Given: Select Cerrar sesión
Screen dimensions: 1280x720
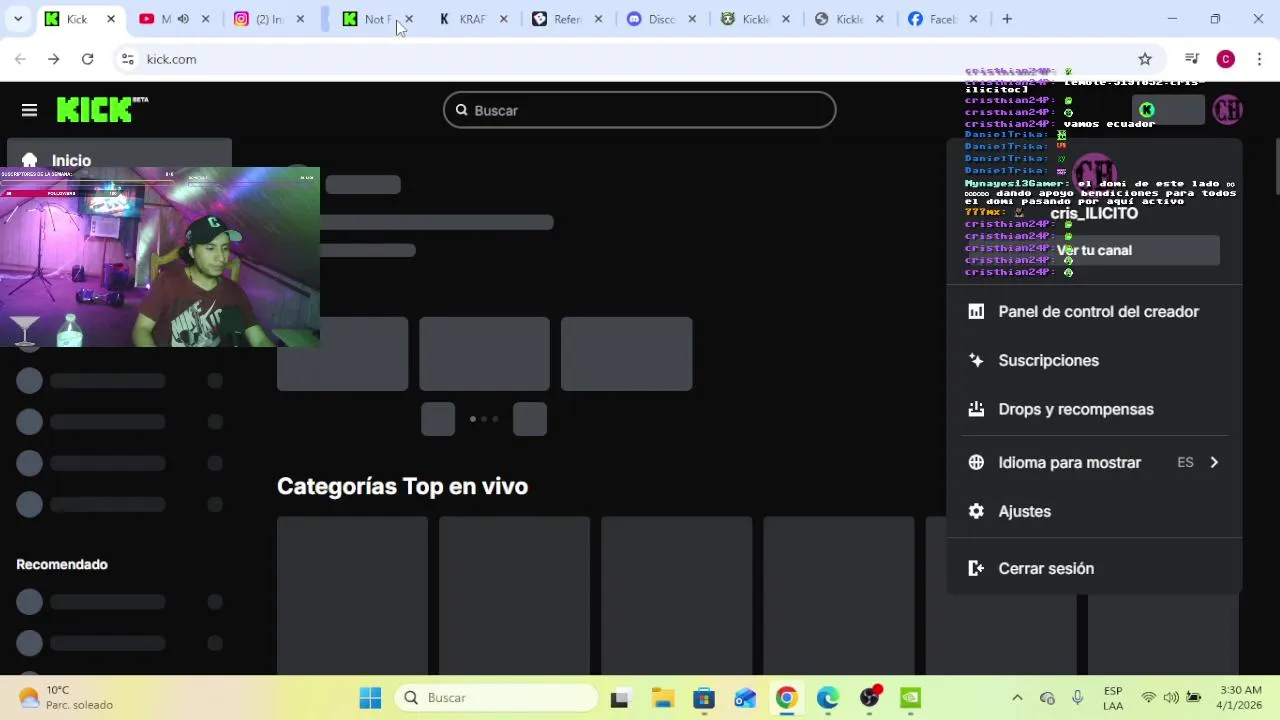Looking at the screenshot, I should click(1094, 569).
